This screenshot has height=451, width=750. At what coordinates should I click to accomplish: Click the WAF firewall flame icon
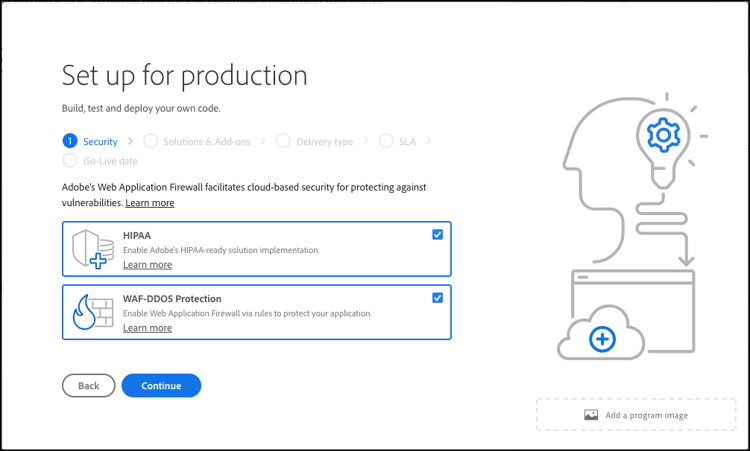[x=92, y=312]
